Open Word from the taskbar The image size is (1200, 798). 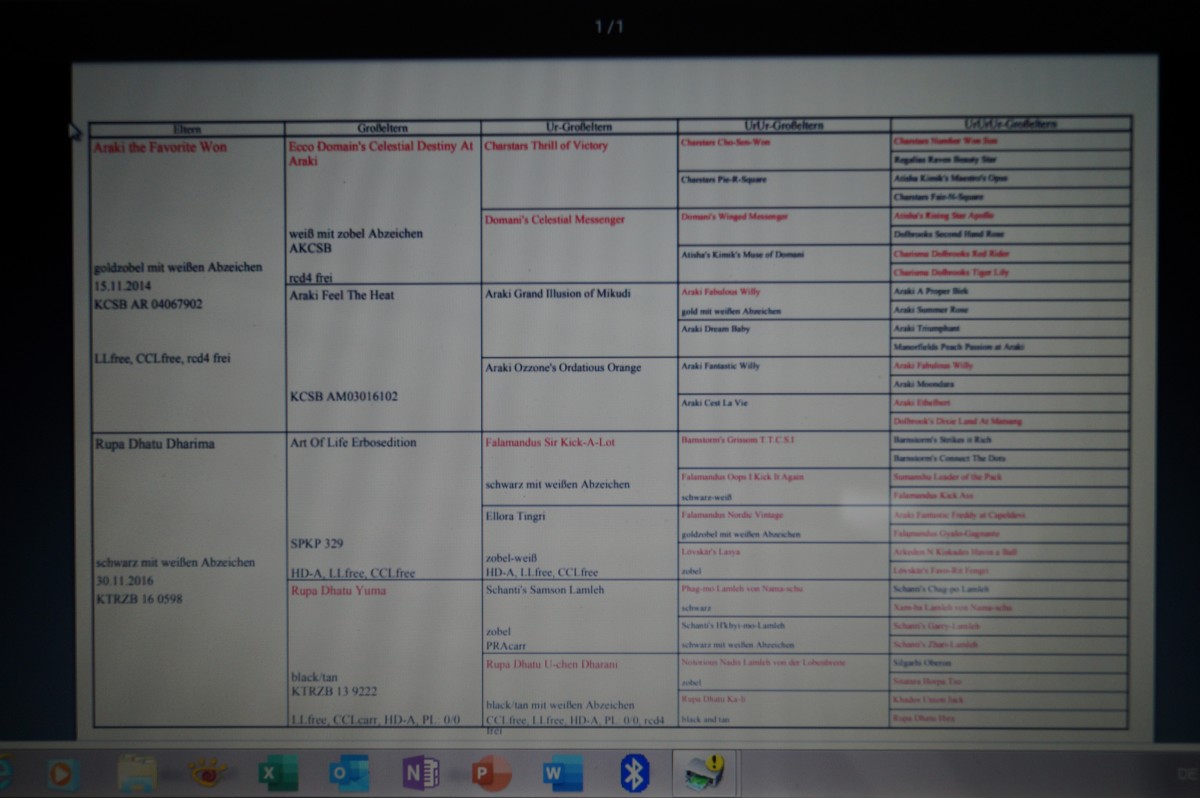pyautogui.click(x=562, y=773)
